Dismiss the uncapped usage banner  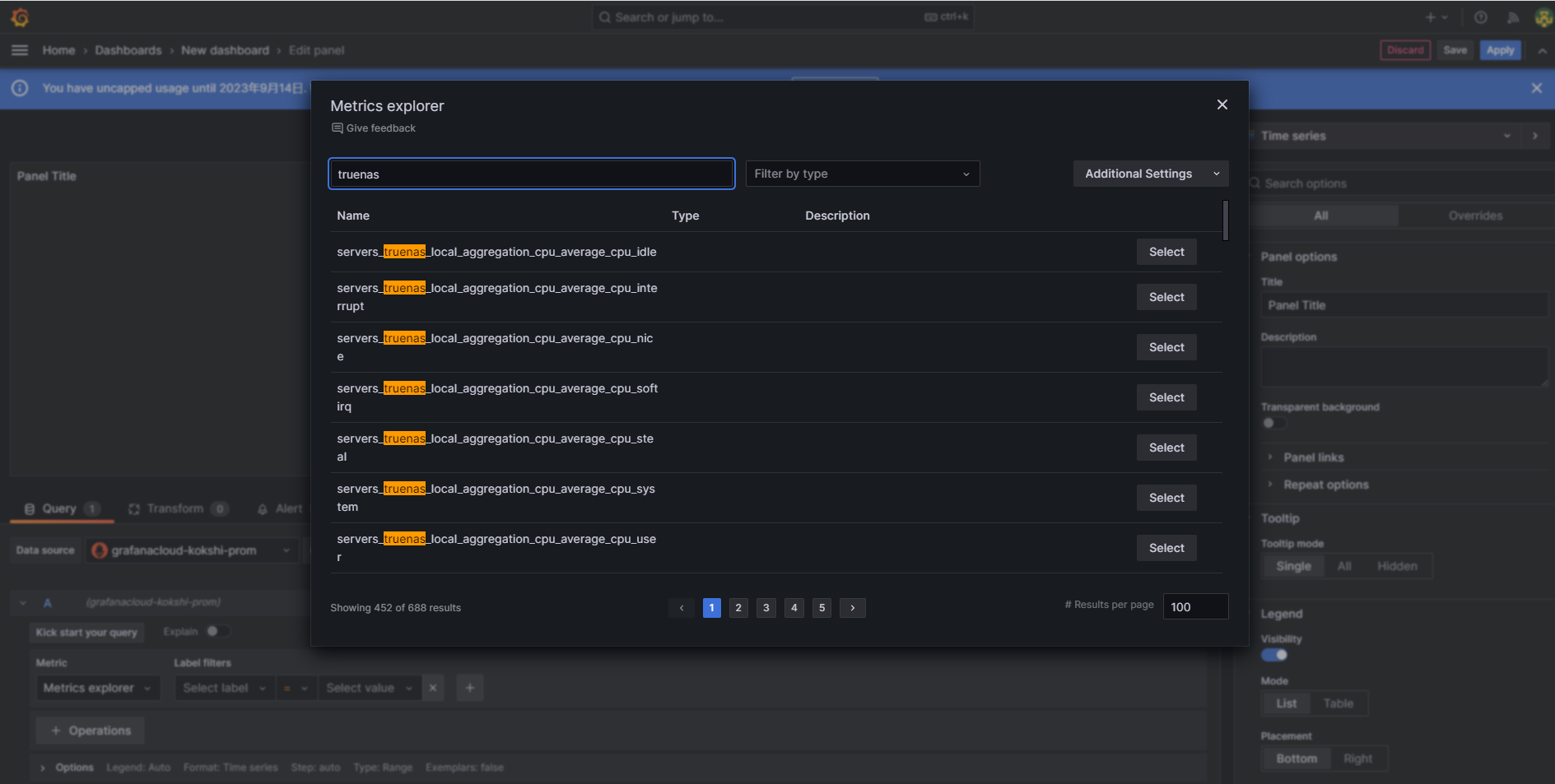(x=1536, y=88)
